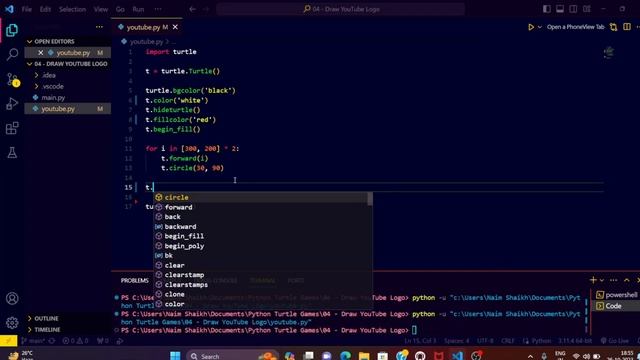
Task: Click the open changes compare icon
Action: tap(613, 27)
